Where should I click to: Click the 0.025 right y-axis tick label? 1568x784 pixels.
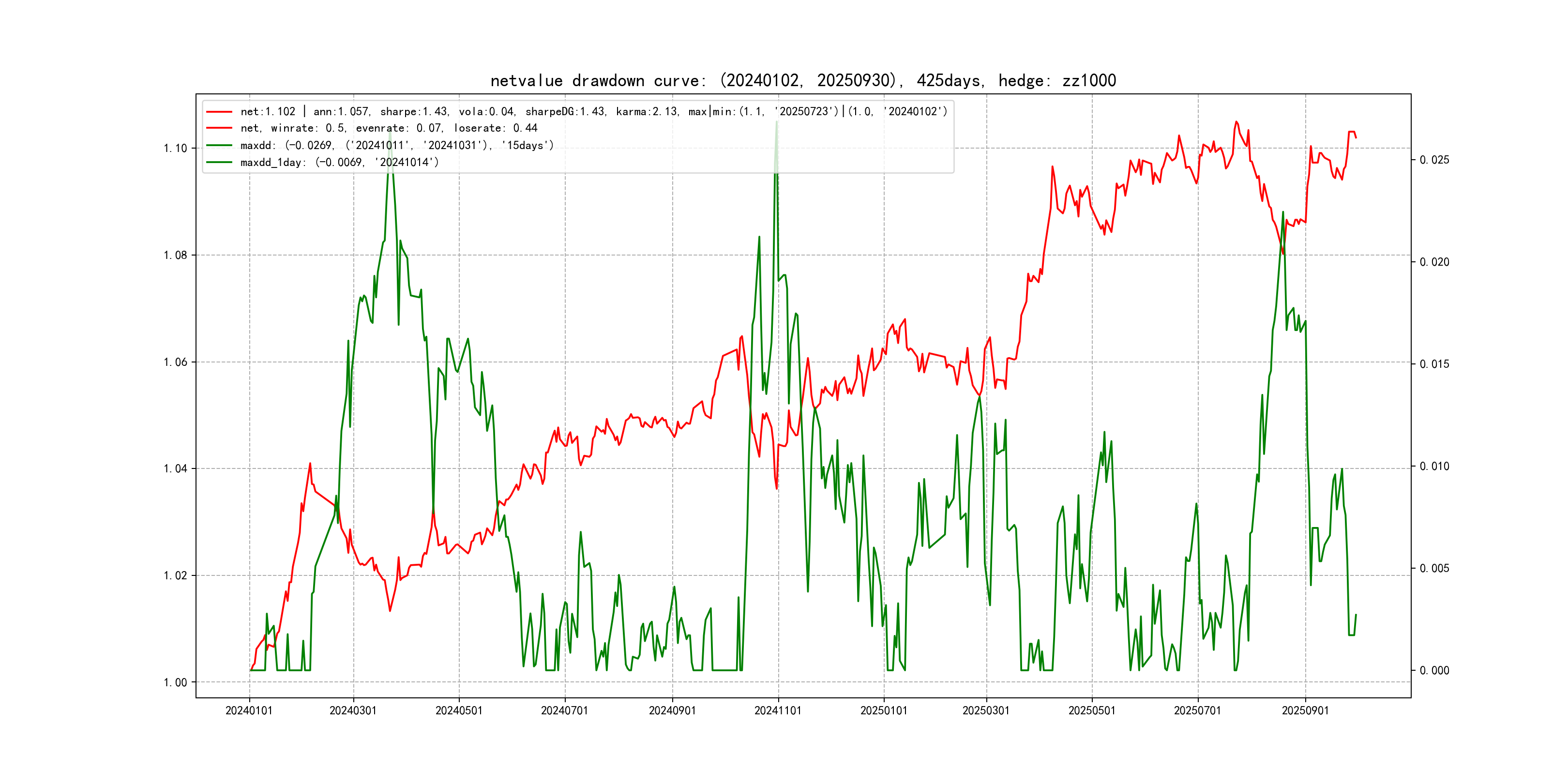(1435, 160)
